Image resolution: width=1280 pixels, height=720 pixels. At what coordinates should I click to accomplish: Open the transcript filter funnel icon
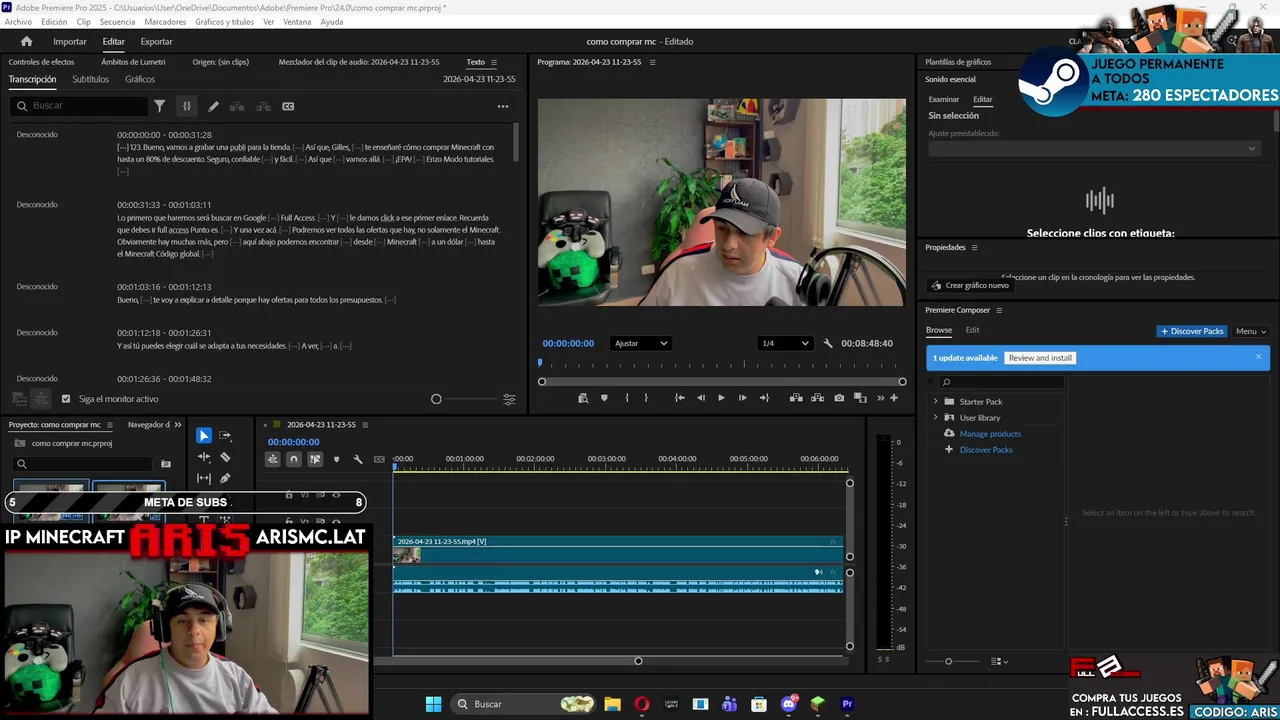coord(159,106)
